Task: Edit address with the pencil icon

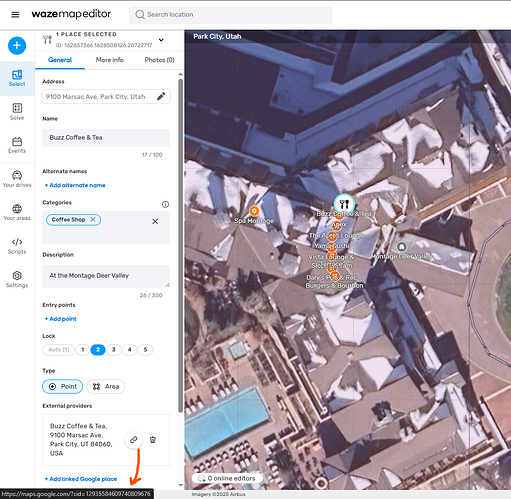Action: pyautogui.click(x=161, y=97)
